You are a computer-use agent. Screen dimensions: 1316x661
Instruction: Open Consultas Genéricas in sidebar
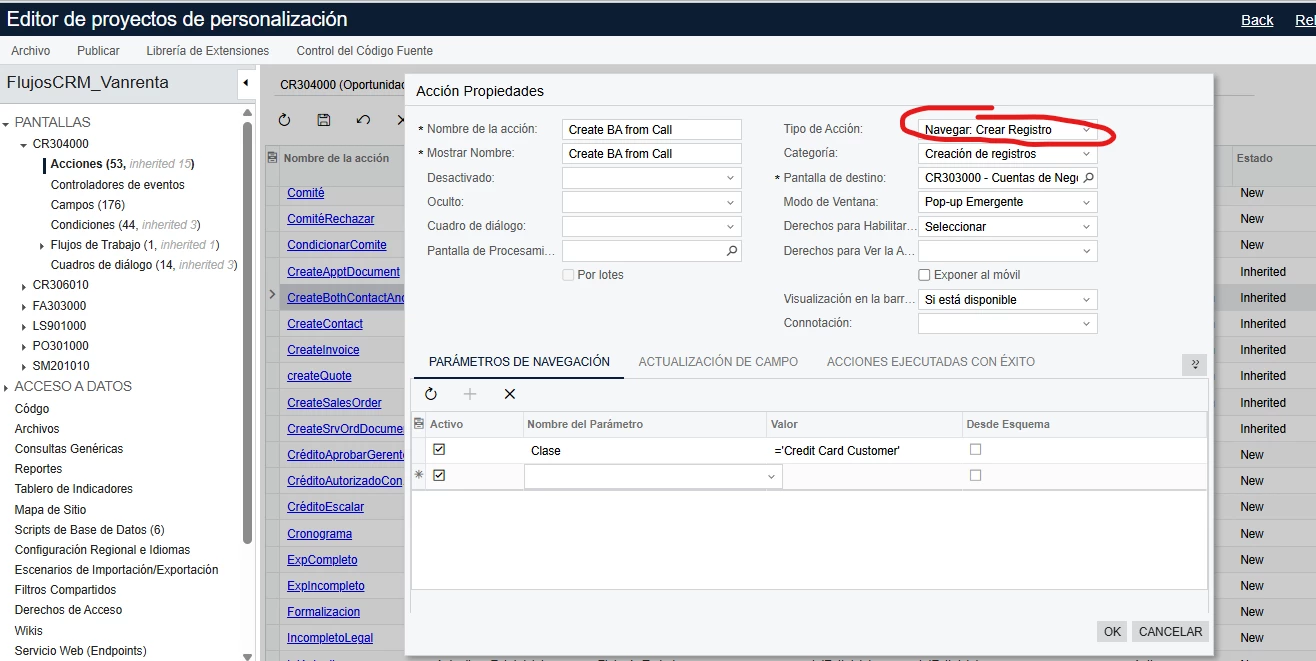(69, 449)
